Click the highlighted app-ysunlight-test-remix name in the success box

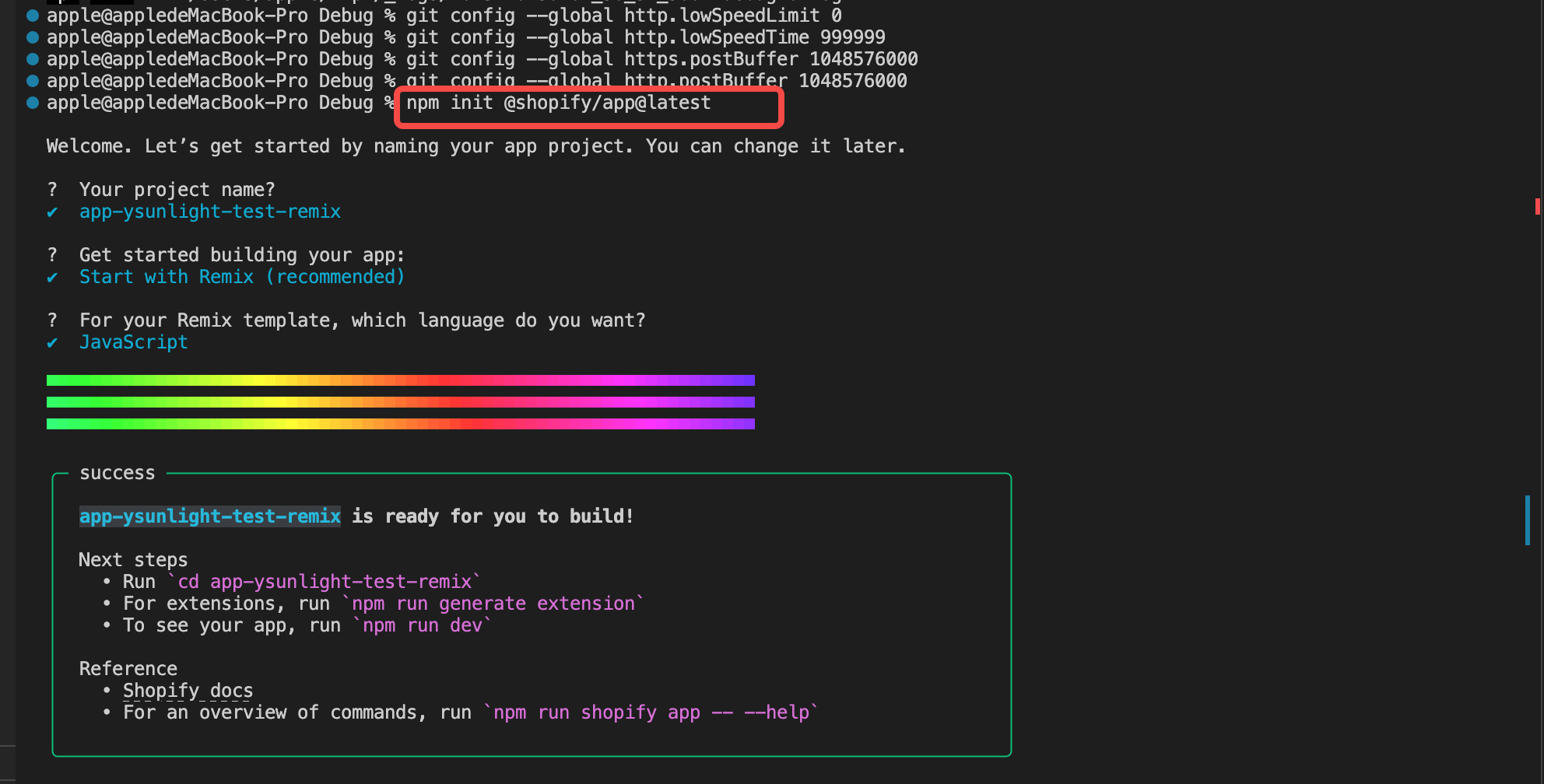(x=209, y=516)
